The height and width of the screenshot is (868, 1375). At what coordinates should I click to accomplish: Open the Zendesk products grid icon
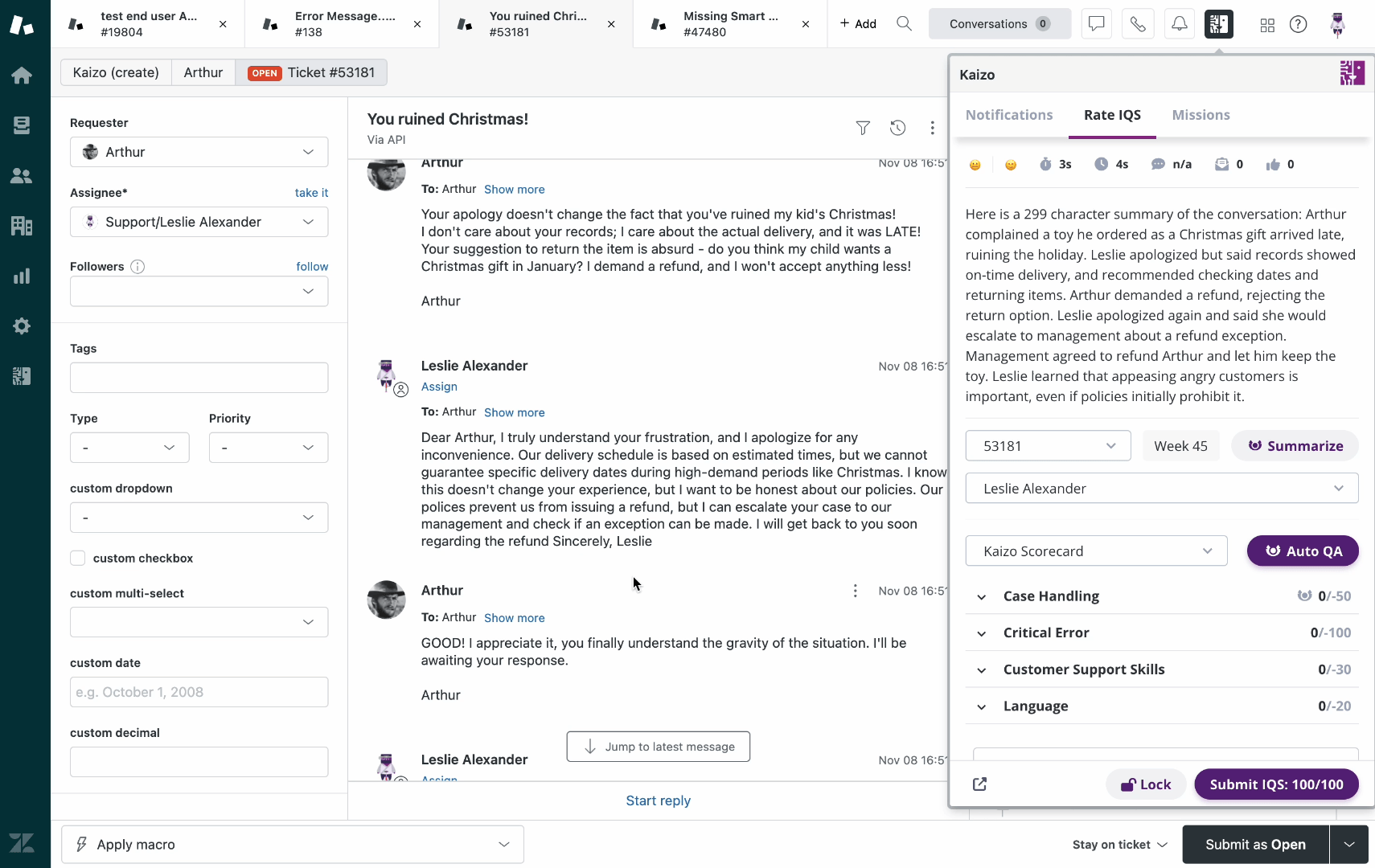point(1267,25)
